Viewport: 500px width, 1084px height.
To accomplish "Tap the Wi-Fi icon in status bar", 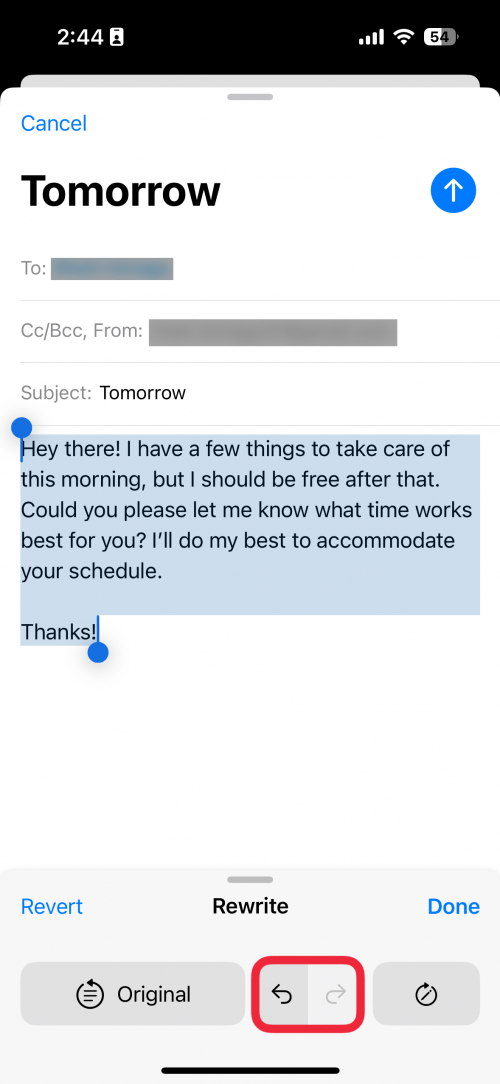I will (403, 37).
